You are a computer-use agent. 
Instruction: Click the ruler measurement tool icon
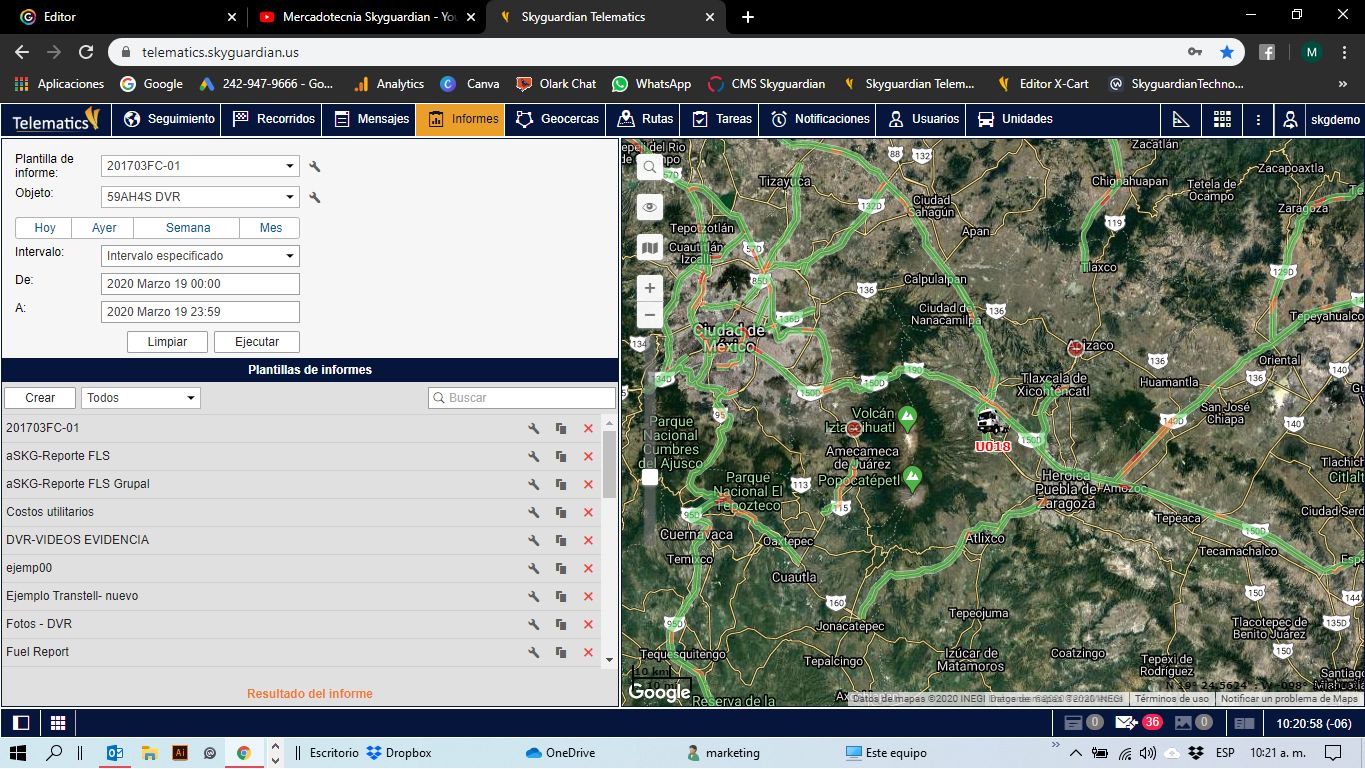(x=1181, y=119)
